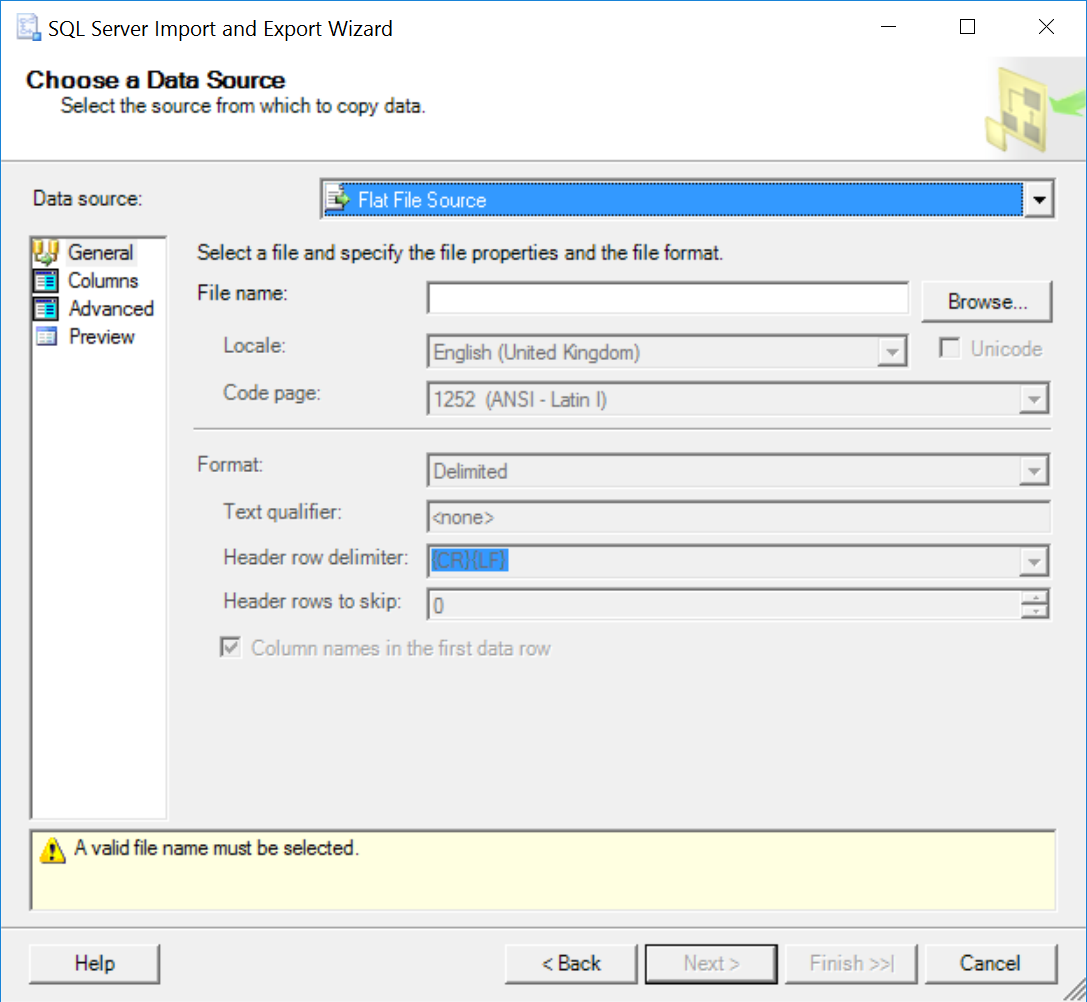
Task: Select the Advanced page label
Action: 111,309
